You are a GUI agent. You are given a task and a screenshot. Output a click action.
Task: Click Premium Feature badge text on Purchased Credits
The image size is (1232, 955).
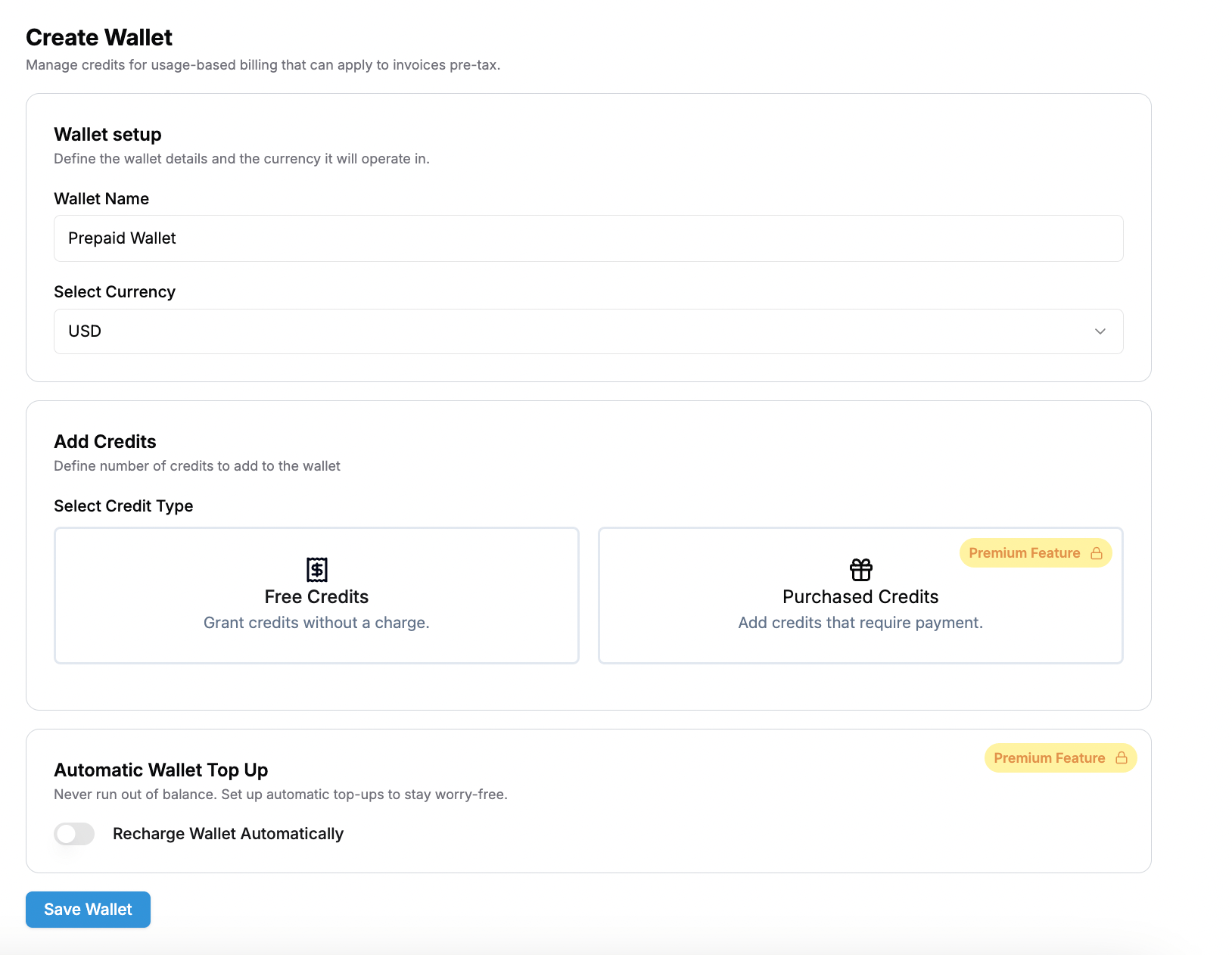pos(1024,553)
